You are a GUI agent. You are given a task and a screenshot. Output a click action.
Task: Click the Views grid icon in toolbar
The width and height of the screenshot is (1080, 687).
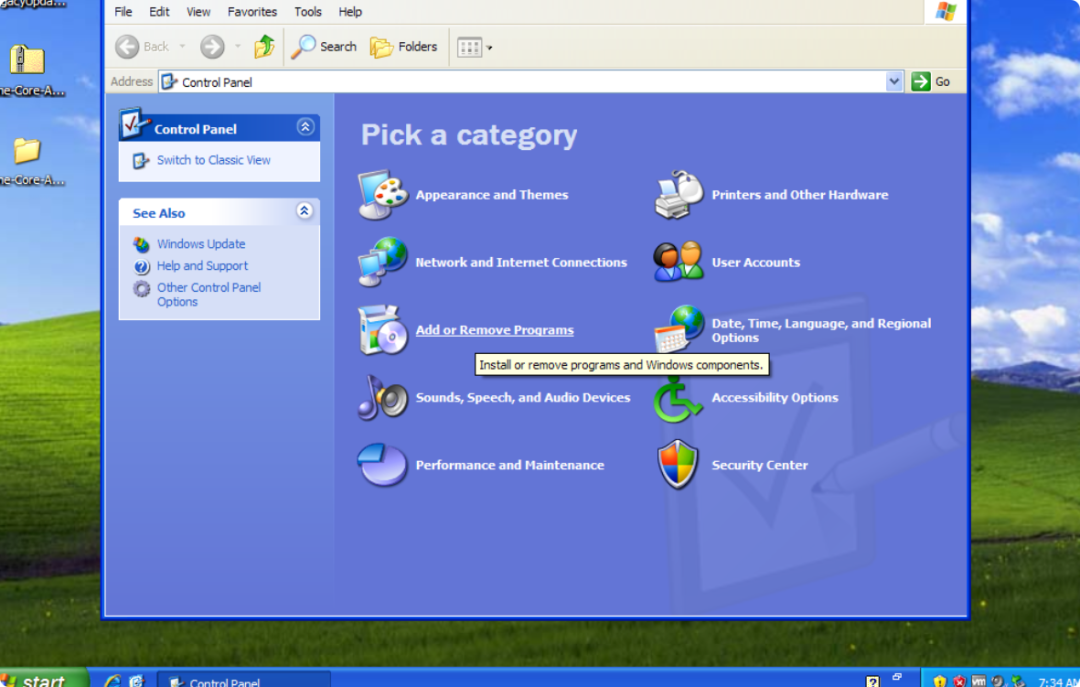470,48
